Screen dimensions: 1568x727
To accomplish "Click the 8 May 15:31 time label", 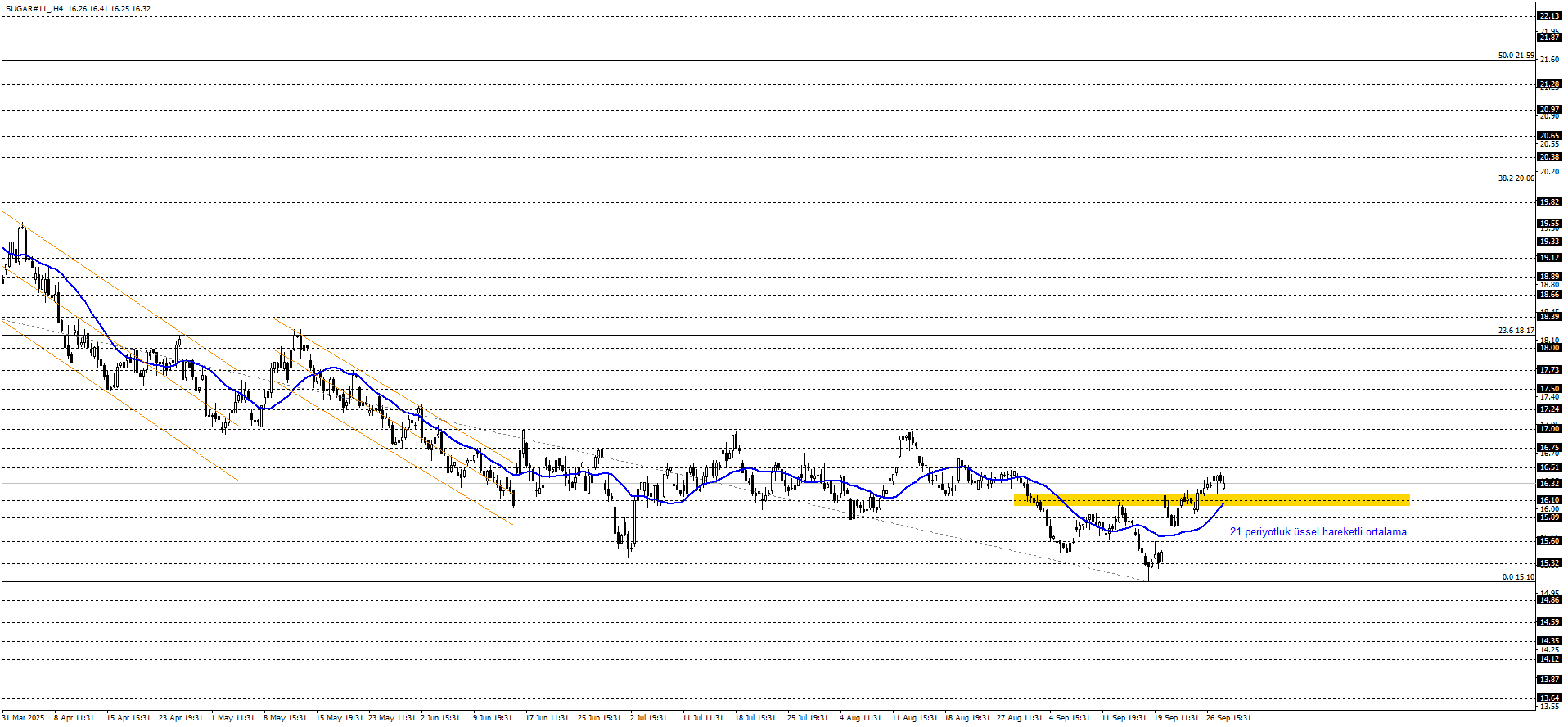I will tap(285, 718).
